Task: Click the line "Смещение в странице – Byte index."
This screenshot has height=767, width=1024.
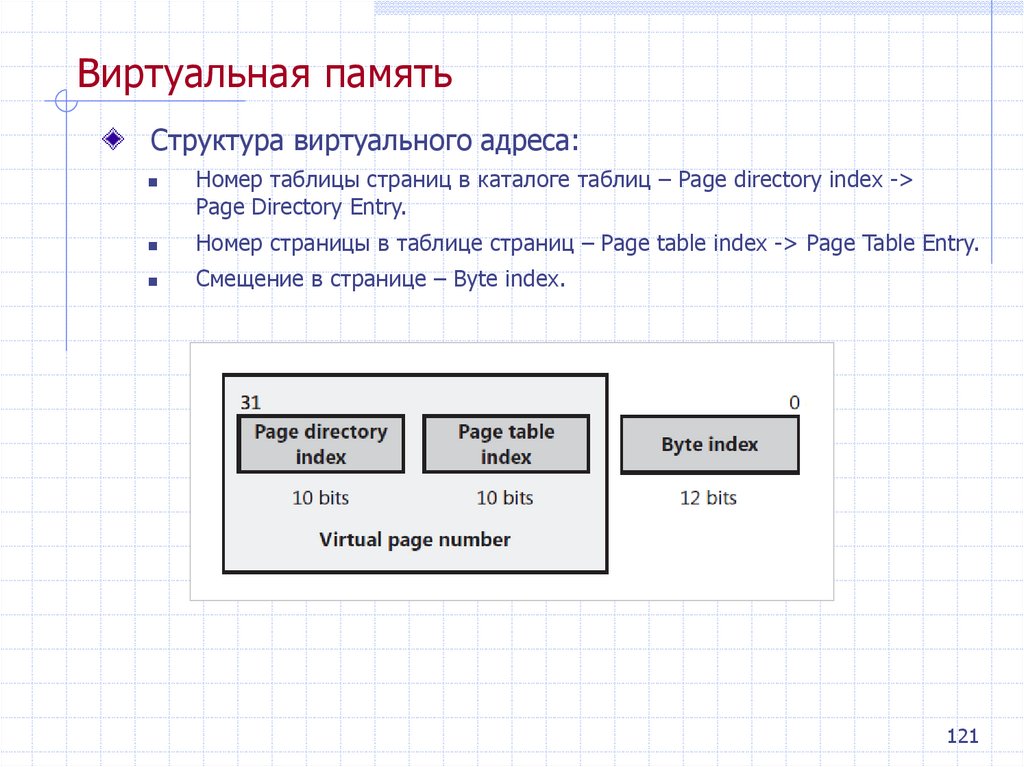Action: 380,279
